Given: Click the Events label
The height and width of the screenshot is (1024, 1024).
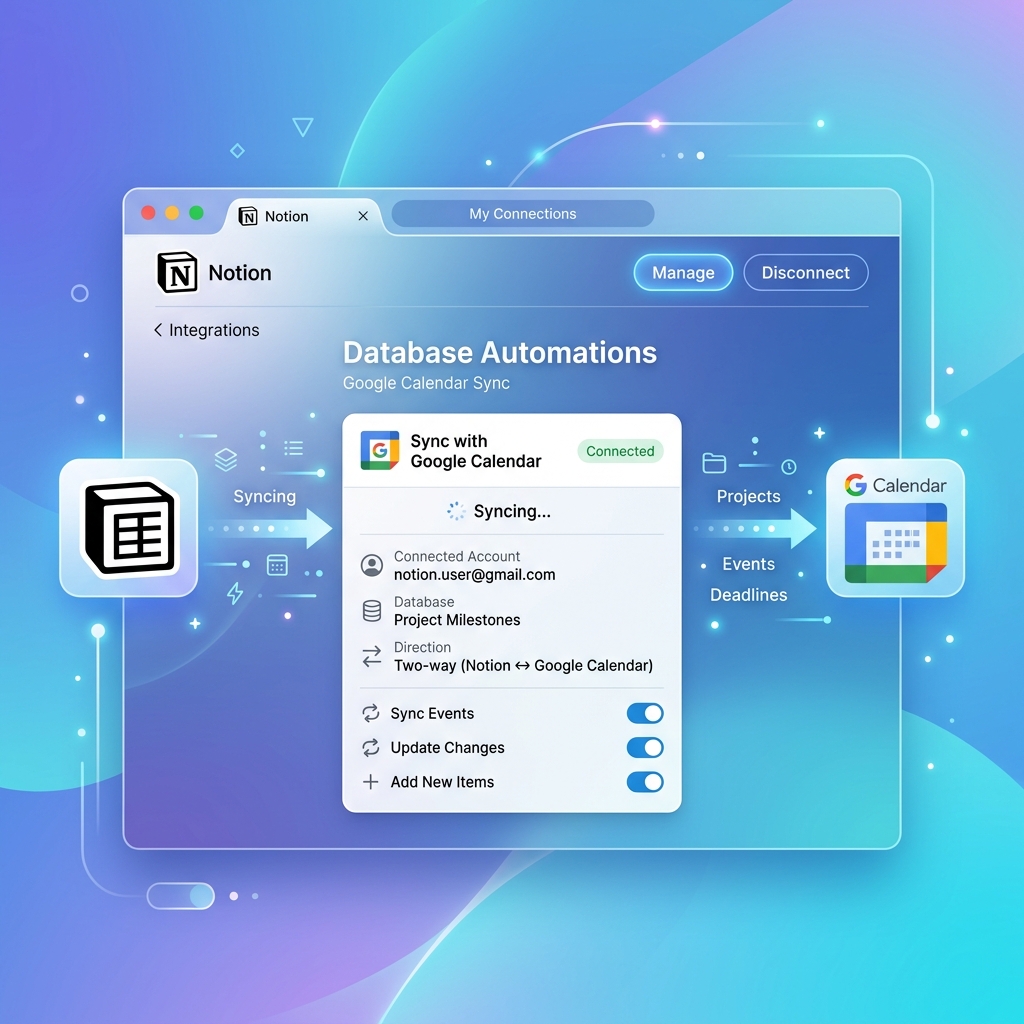Looking at the screenshot, I should pos(748,564).
